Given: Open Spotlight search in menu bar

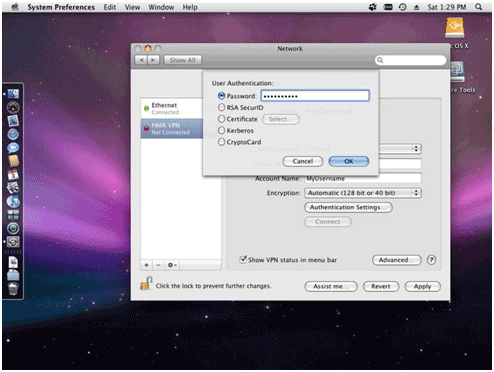Looking at the screenshot, I should click(x=479, y=7).
